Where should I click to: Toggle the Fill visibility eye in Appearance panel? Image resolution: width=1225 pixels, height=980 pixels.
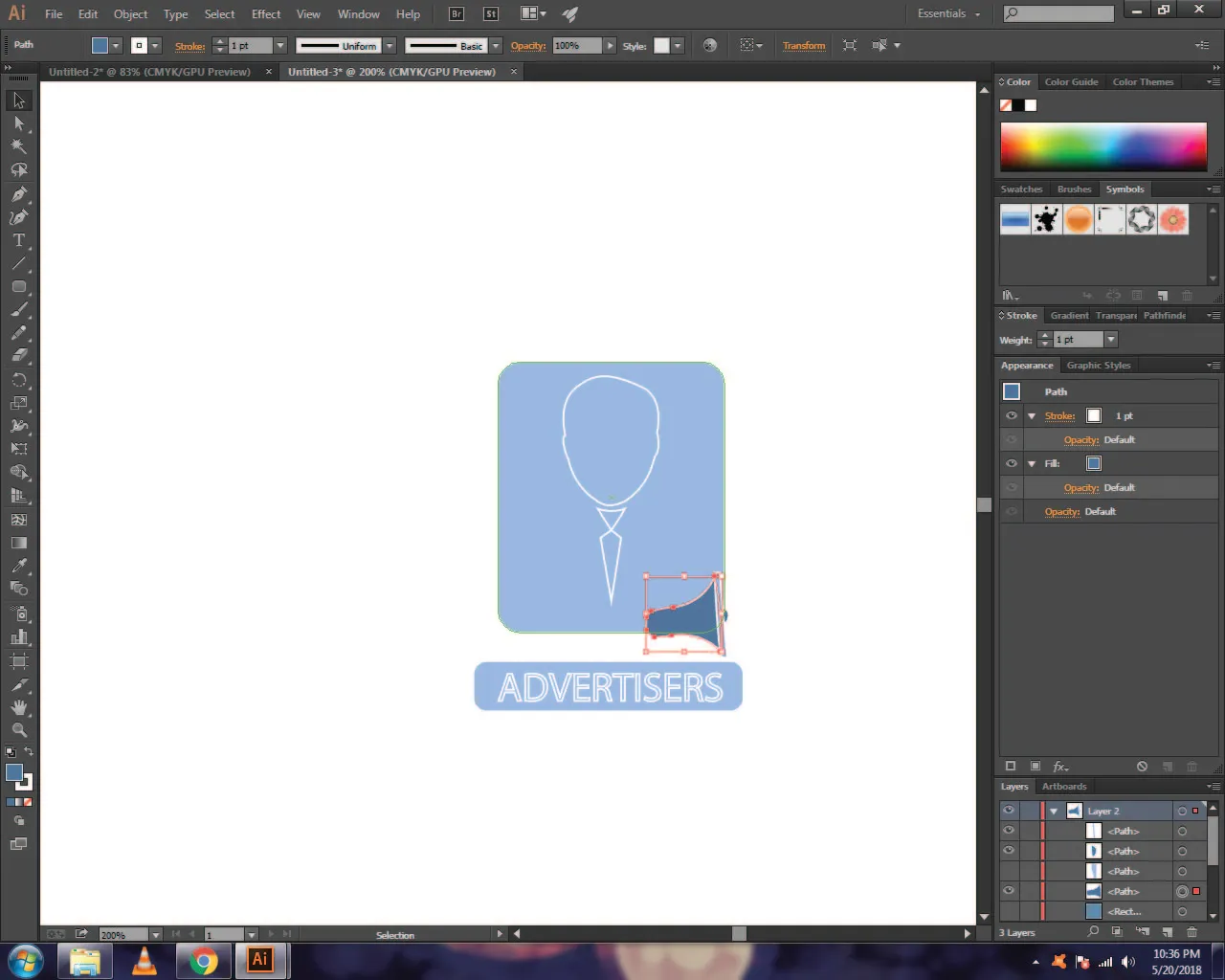(x=1011, y=463)
